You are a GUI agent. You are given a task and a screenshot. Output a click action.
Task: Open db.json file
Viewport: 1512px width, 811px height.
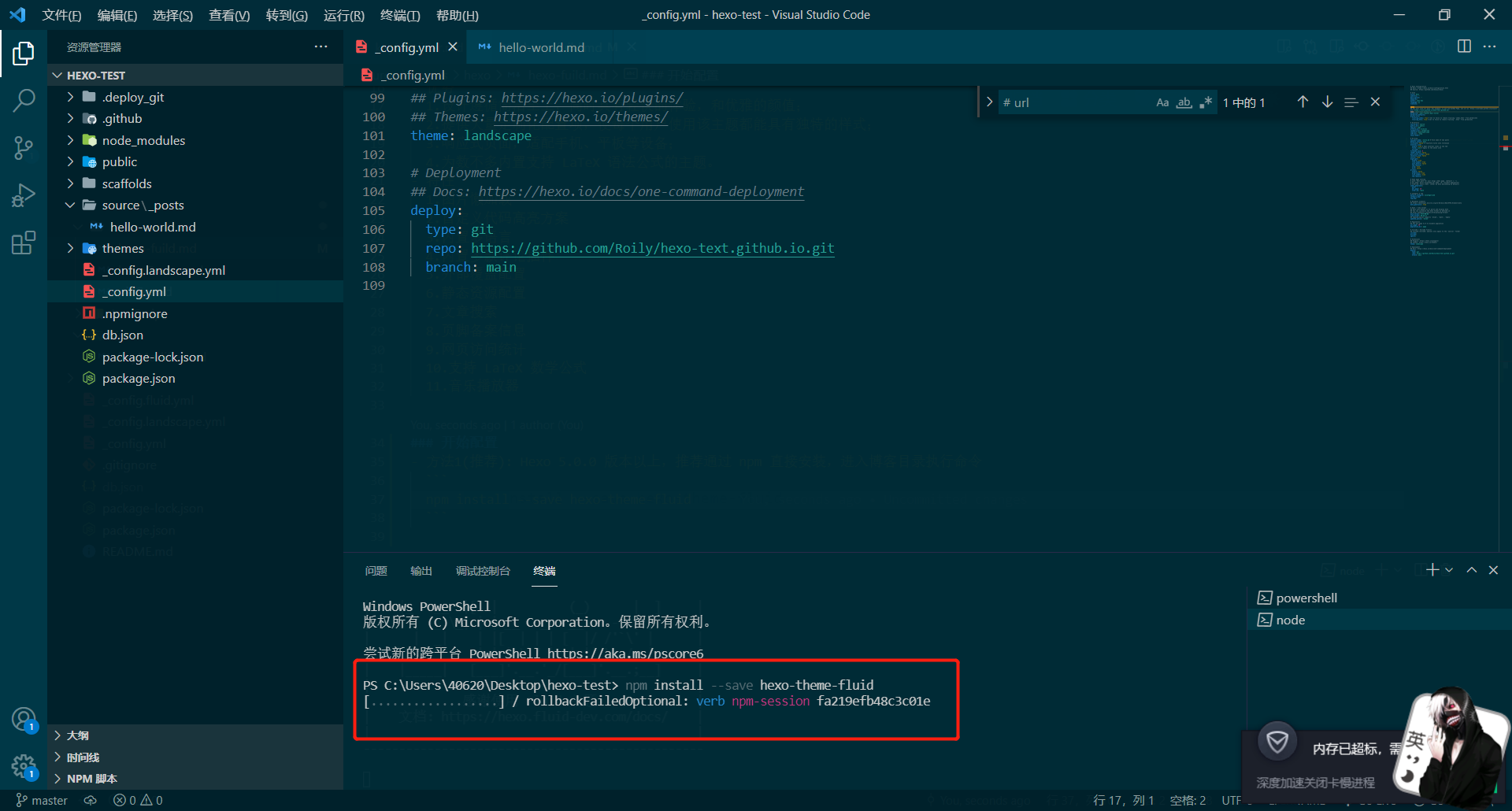195,335
